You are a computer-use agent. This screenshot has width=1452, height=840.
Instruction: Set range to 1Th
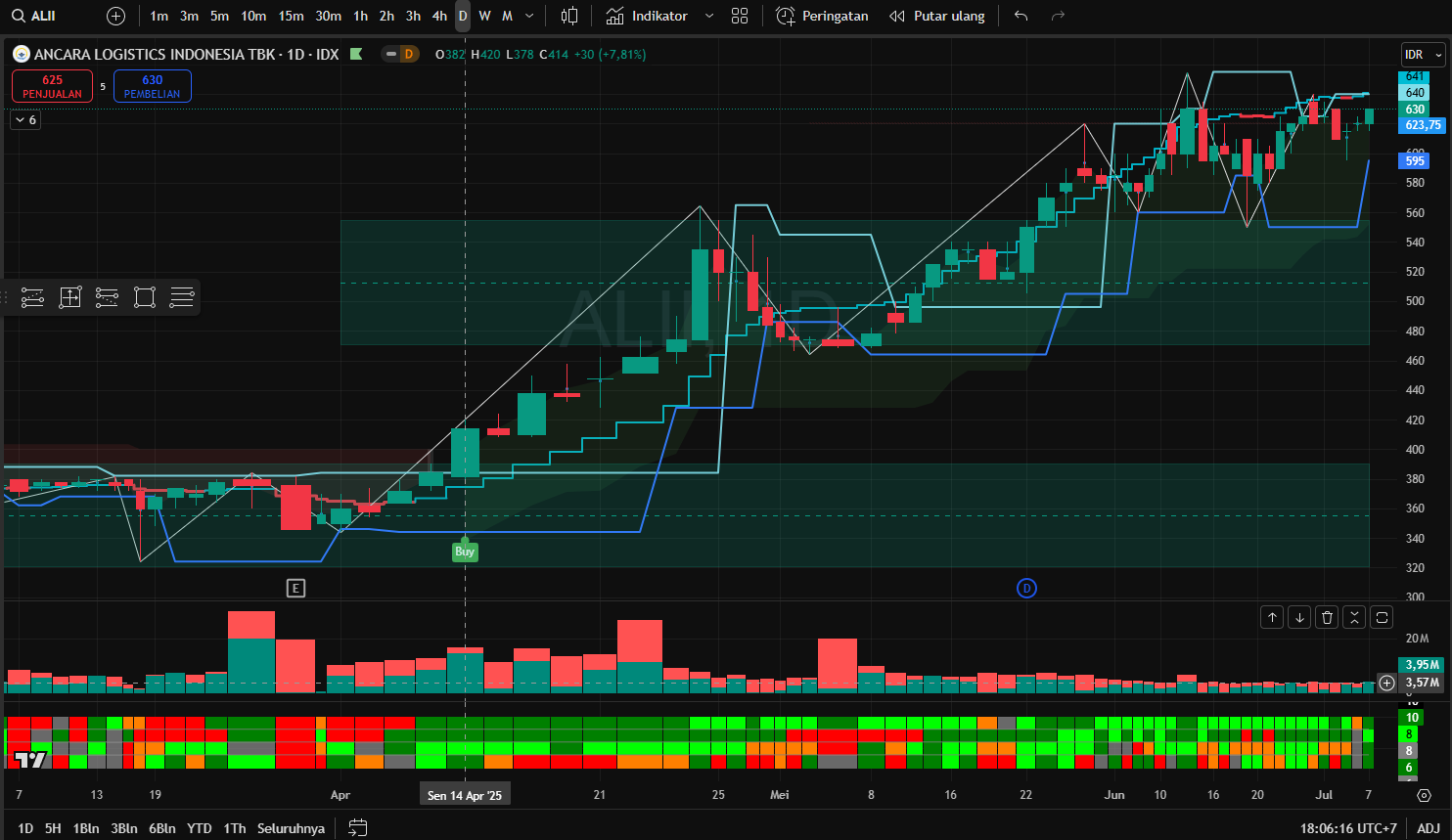(x=235, y=828)
